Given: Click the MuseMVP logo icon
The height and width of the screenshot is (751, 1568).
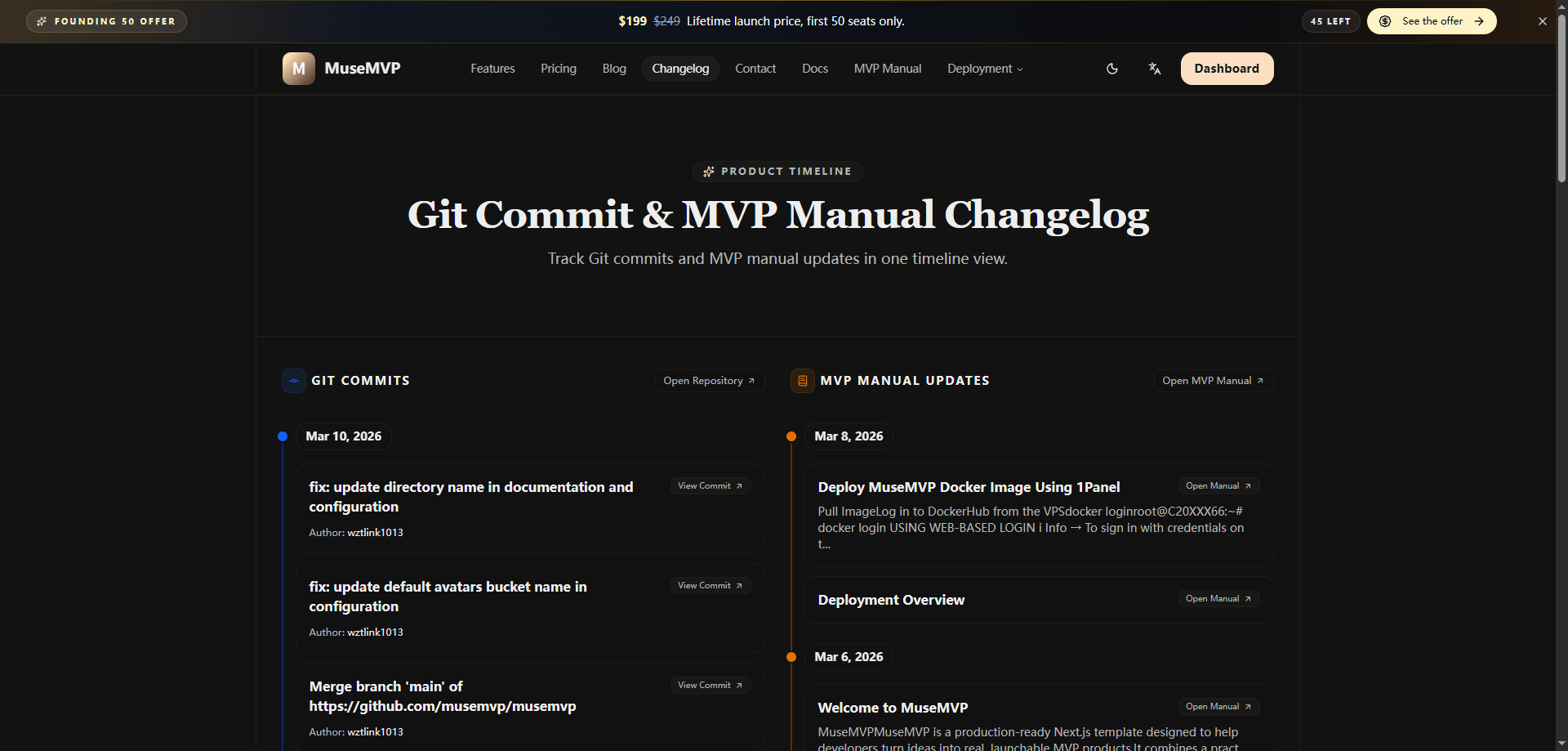Looking at the screenshot, I should 298,69.
